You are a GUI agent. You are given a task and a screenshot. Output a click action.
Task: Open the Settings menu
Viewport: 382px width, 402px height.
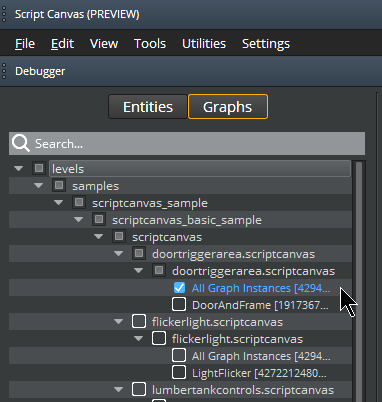[x=266, y=44]
